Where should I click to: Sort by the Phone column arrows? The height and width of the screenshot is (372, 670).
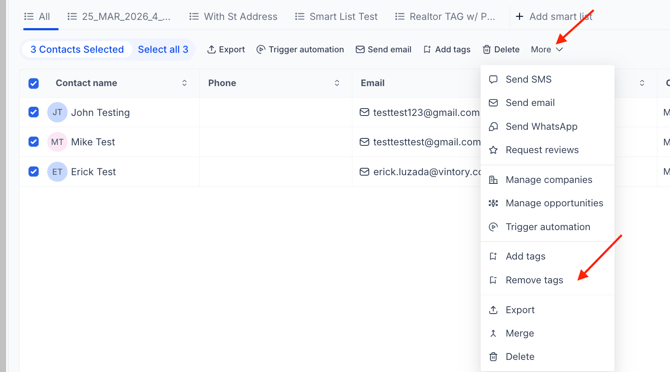337,83
